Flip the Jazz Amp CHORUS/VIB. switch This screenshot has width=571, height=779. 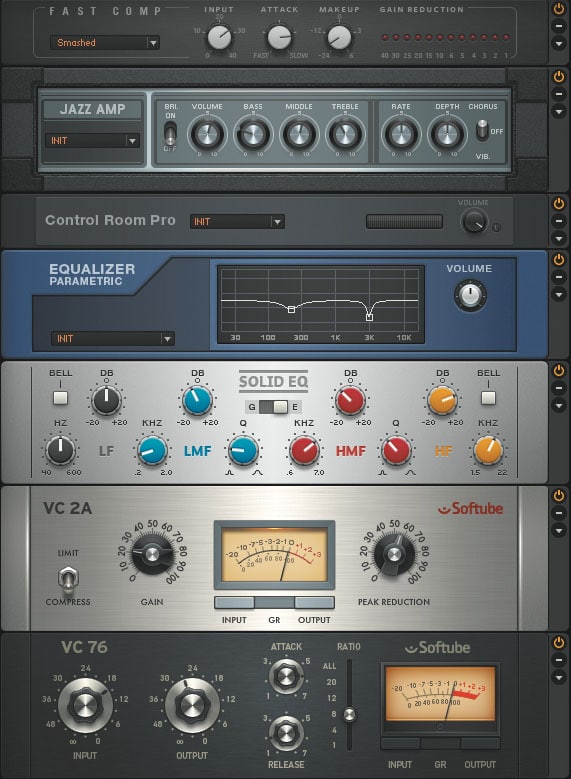pyautogui.click(x=482, y=130)
